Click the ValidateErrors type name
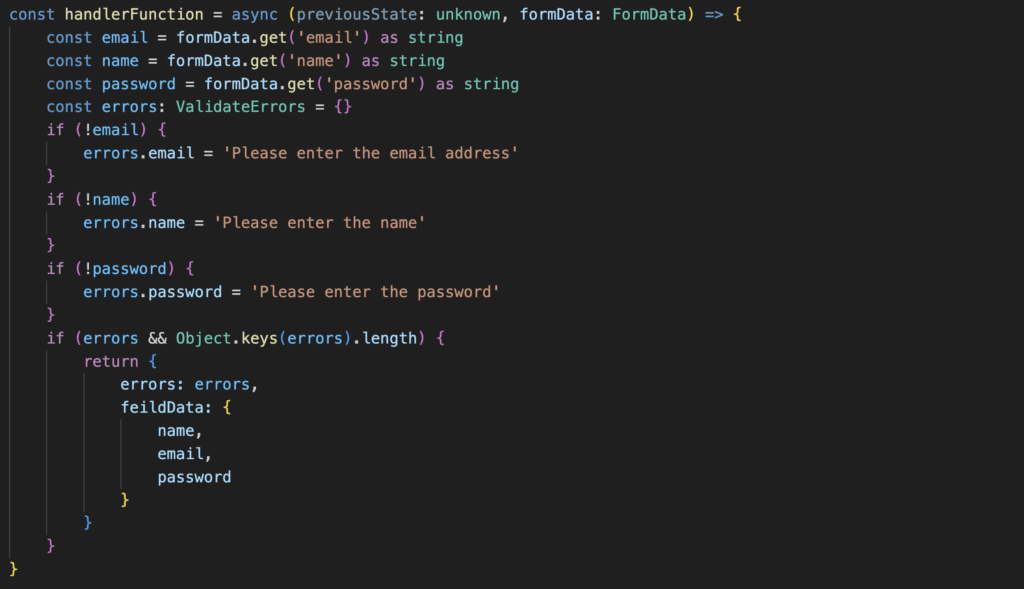This screenshot has width=1024, height=589. [x=240, y=107]
